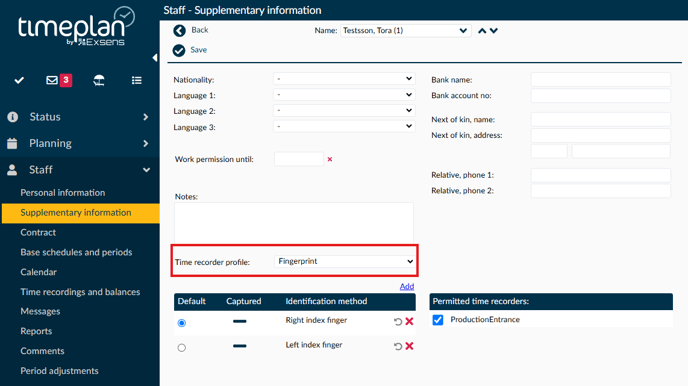Click the Back arrow icon
Image resolution: width=688 pixels, height=386 pixels.
(179, 30)
